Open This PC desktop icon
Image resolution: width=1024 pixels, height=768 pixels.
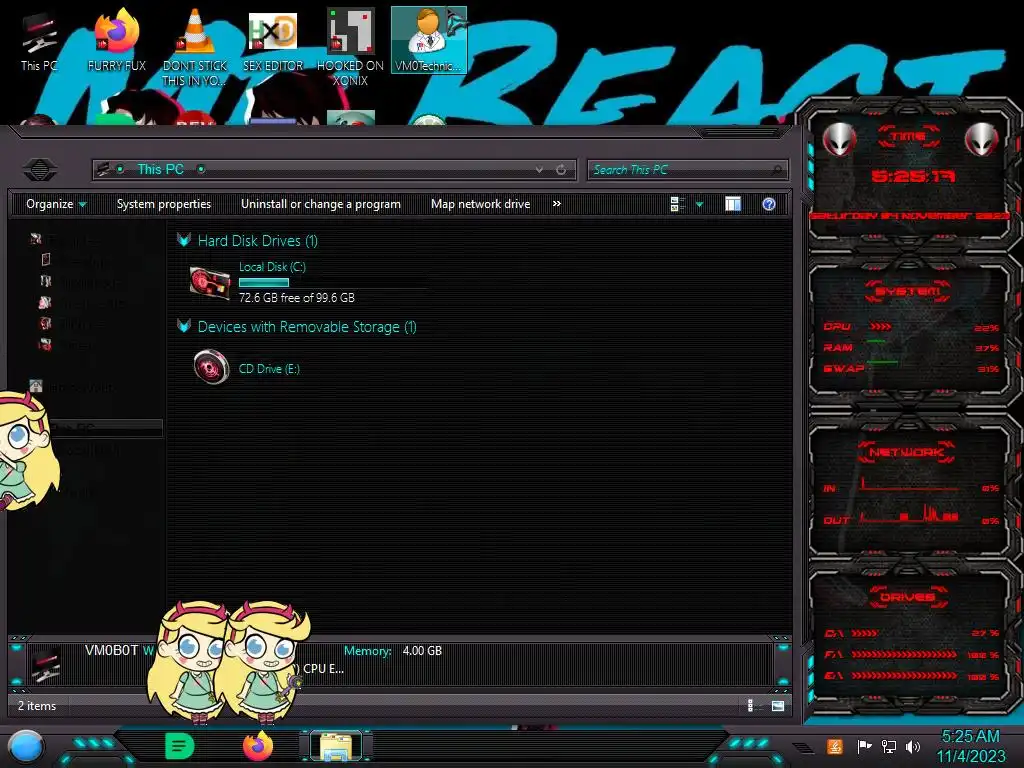coord(39,40)
